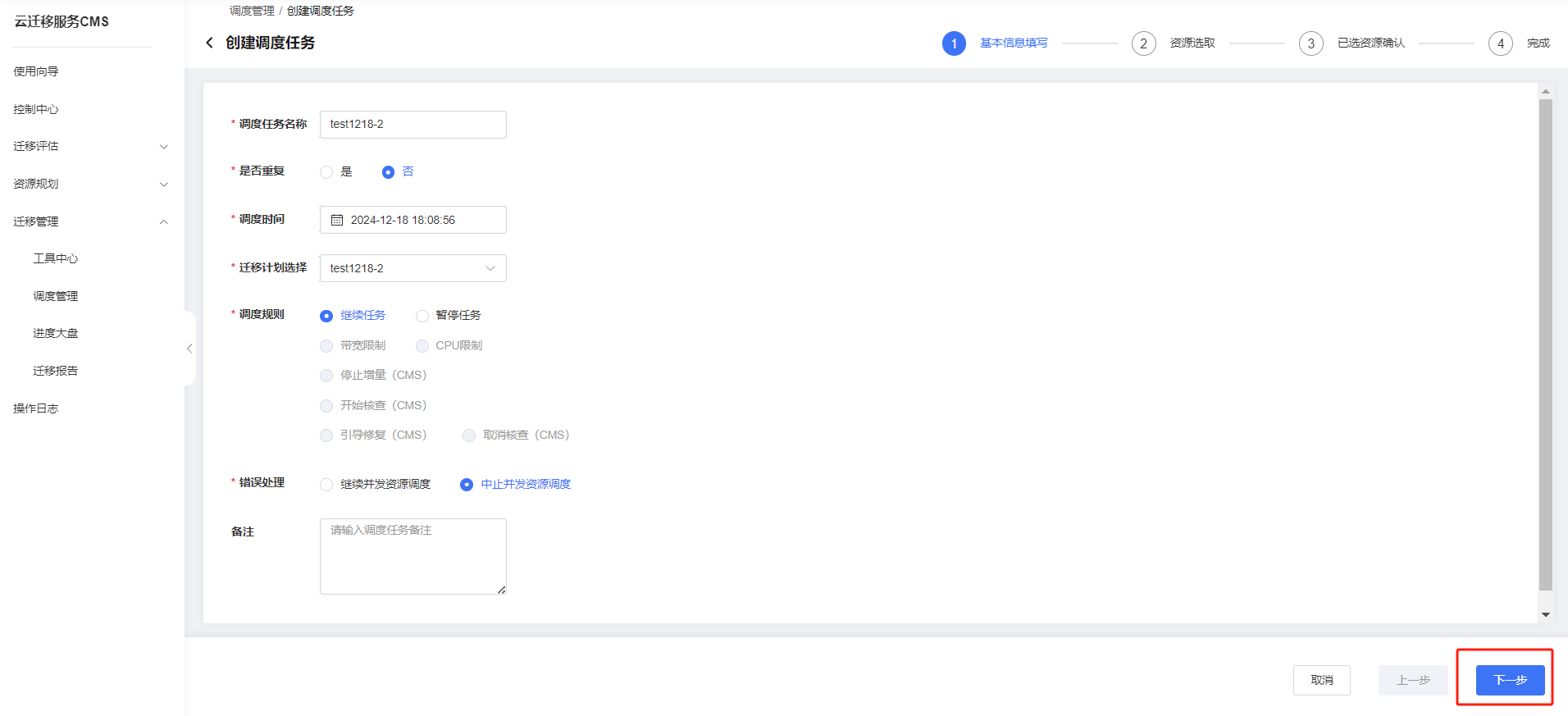The height and width of the screenshot is (716, 1568).
Task: Click the 已选资源确认 step label
Action: coord(1371,43)
